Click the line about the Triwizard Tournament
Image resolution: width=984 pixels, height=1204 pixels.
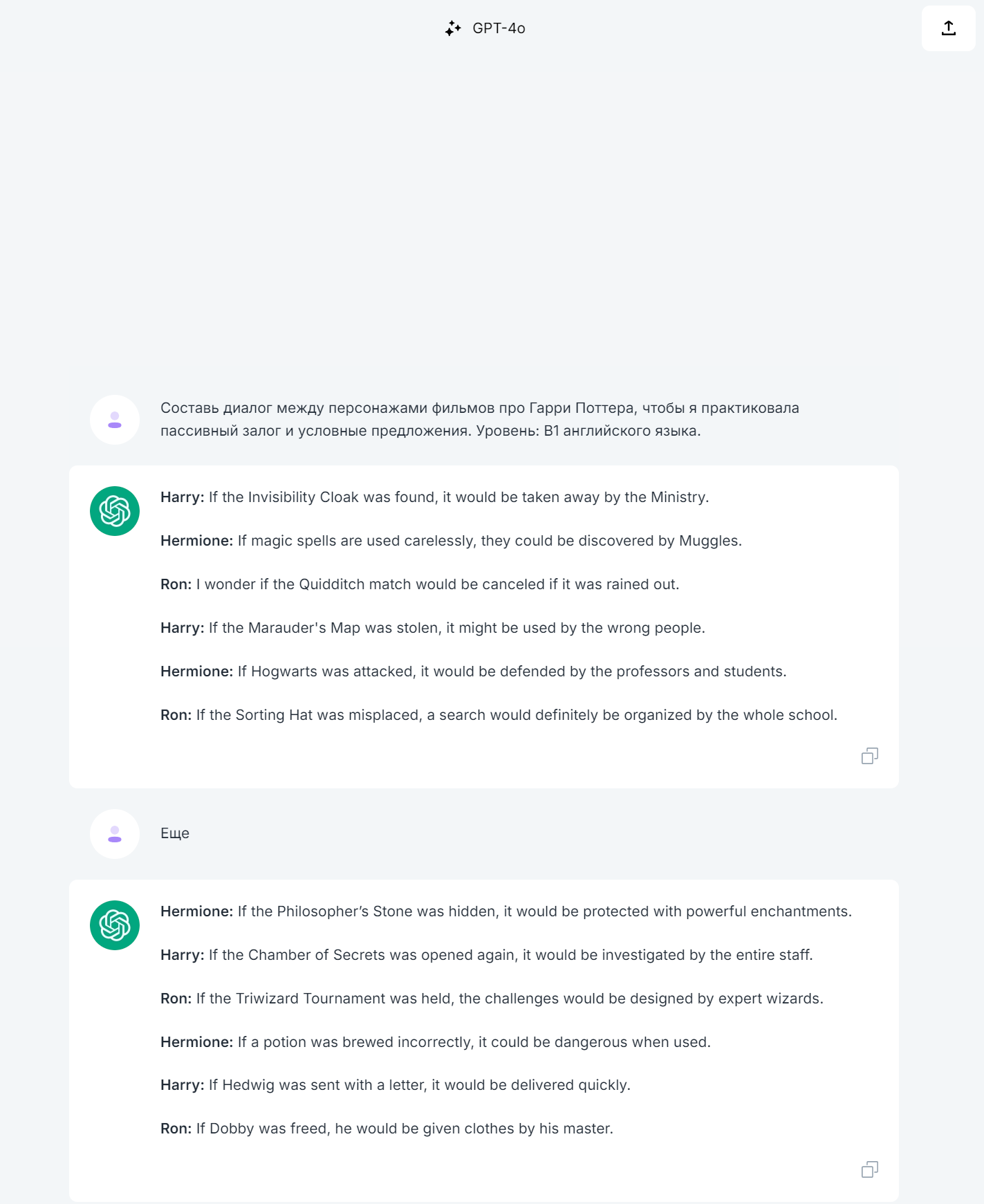(492, 999)
